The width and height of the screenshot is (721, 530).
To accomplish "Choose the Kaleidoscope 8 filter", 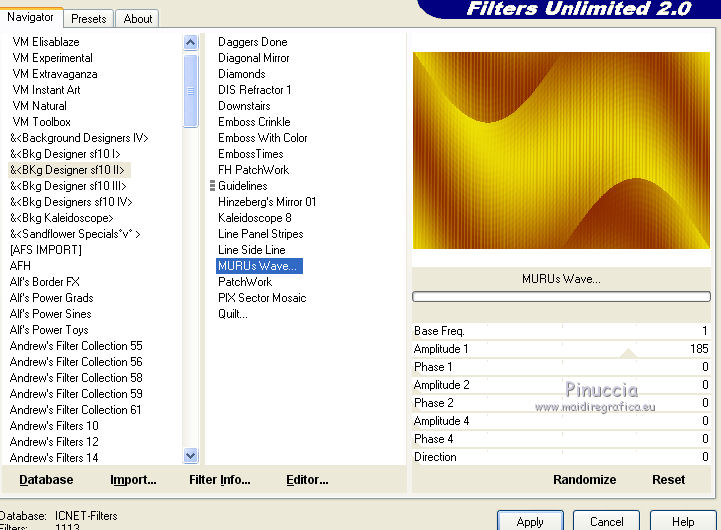I will (255, 218).
